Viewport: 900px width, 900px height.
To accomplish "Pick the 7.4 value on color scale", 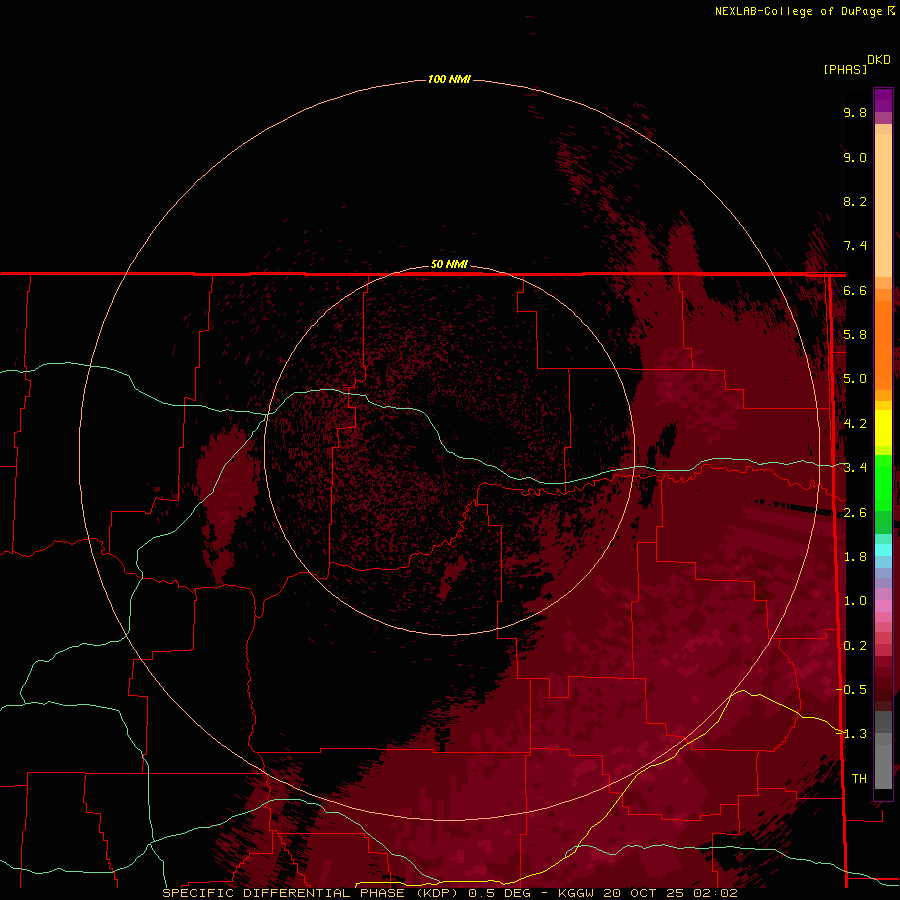I will pyautogui.click(x=855, y=246).
